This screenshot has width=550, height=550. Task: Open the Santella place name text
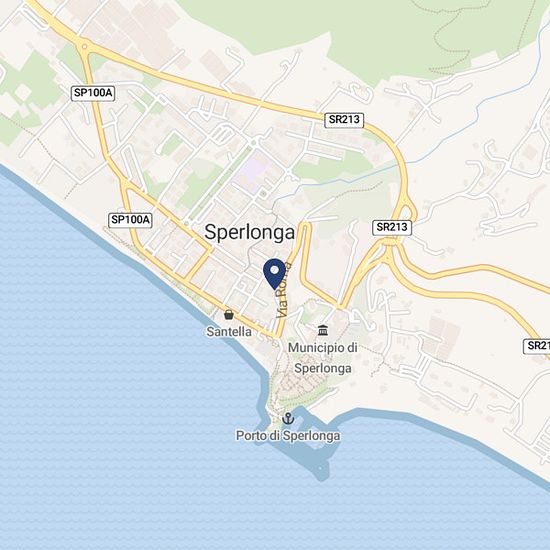pyautogui.click(x=229, y=331)
